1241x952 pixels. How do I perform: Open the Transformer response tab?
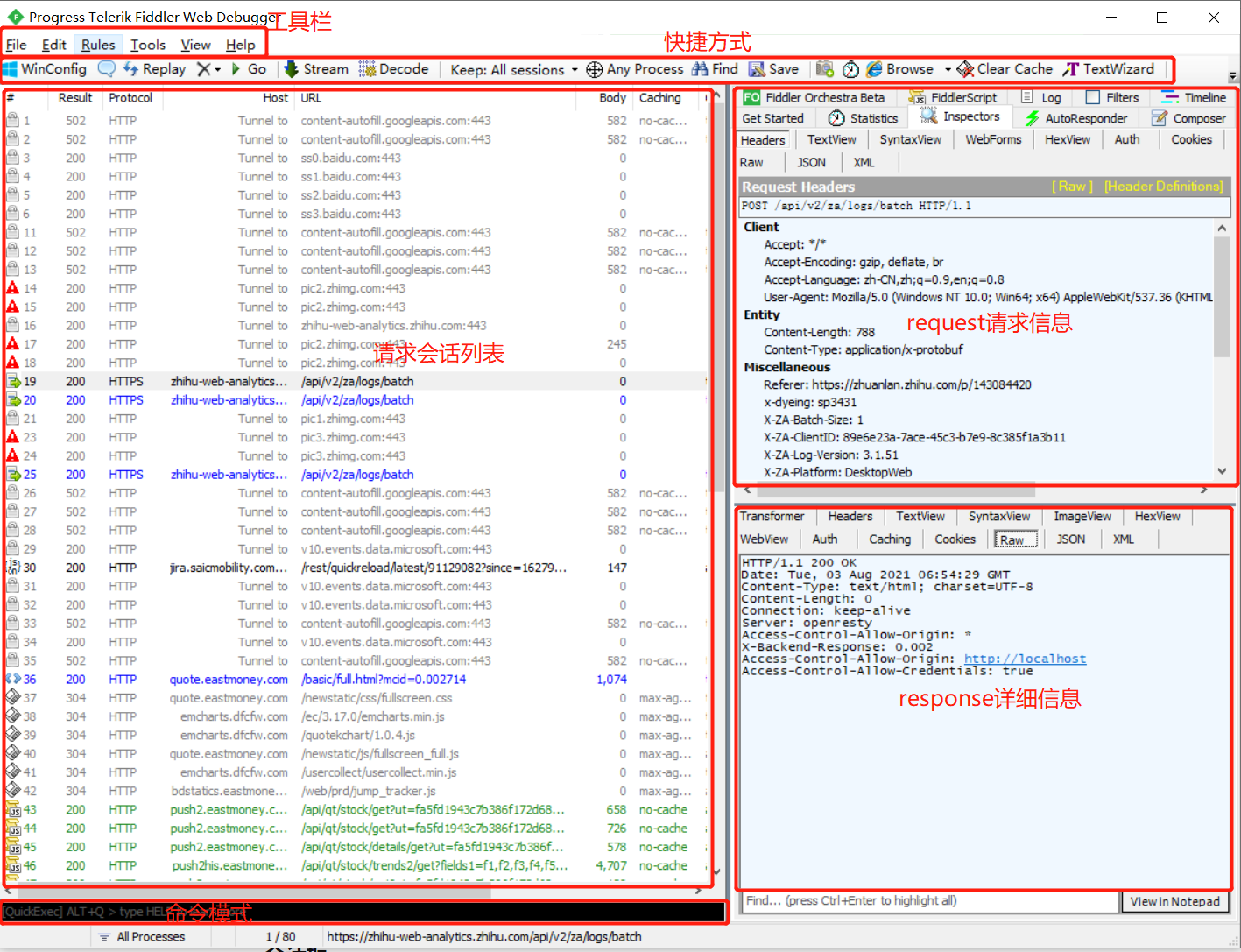point(772,517)
